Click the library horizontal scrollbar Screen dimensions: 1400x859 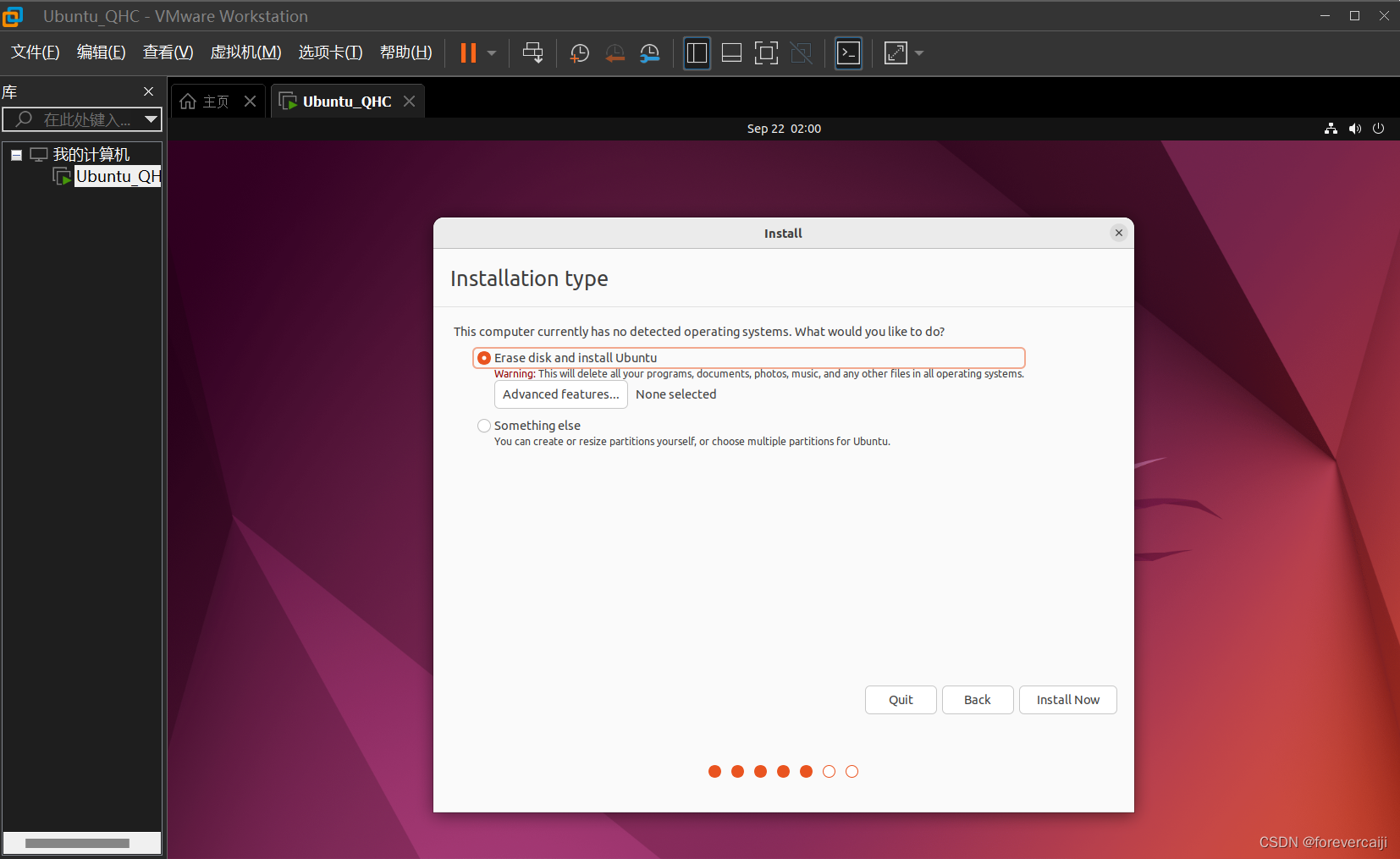[77, 843]
